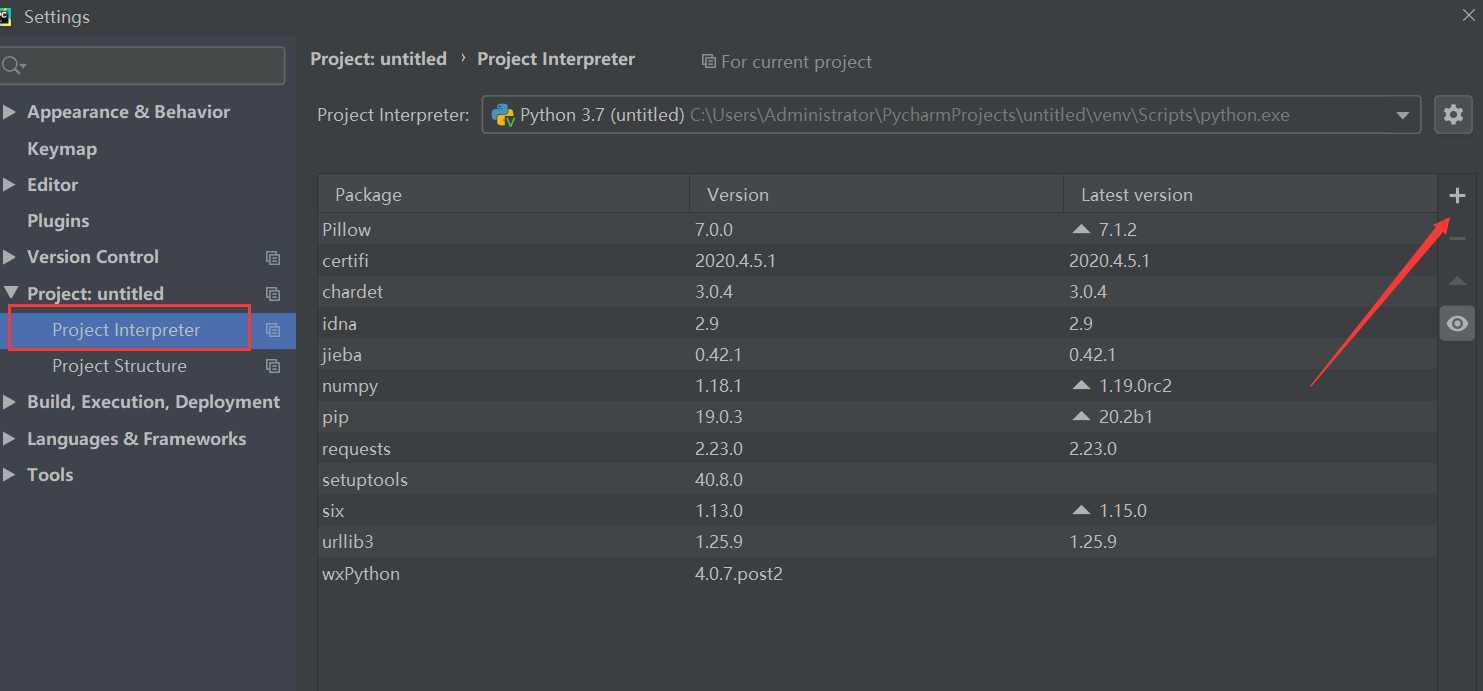Open Version Control settings label
Image resolution: width=1483 pixels, height=691 pixels.
click(x=93, y=257)
